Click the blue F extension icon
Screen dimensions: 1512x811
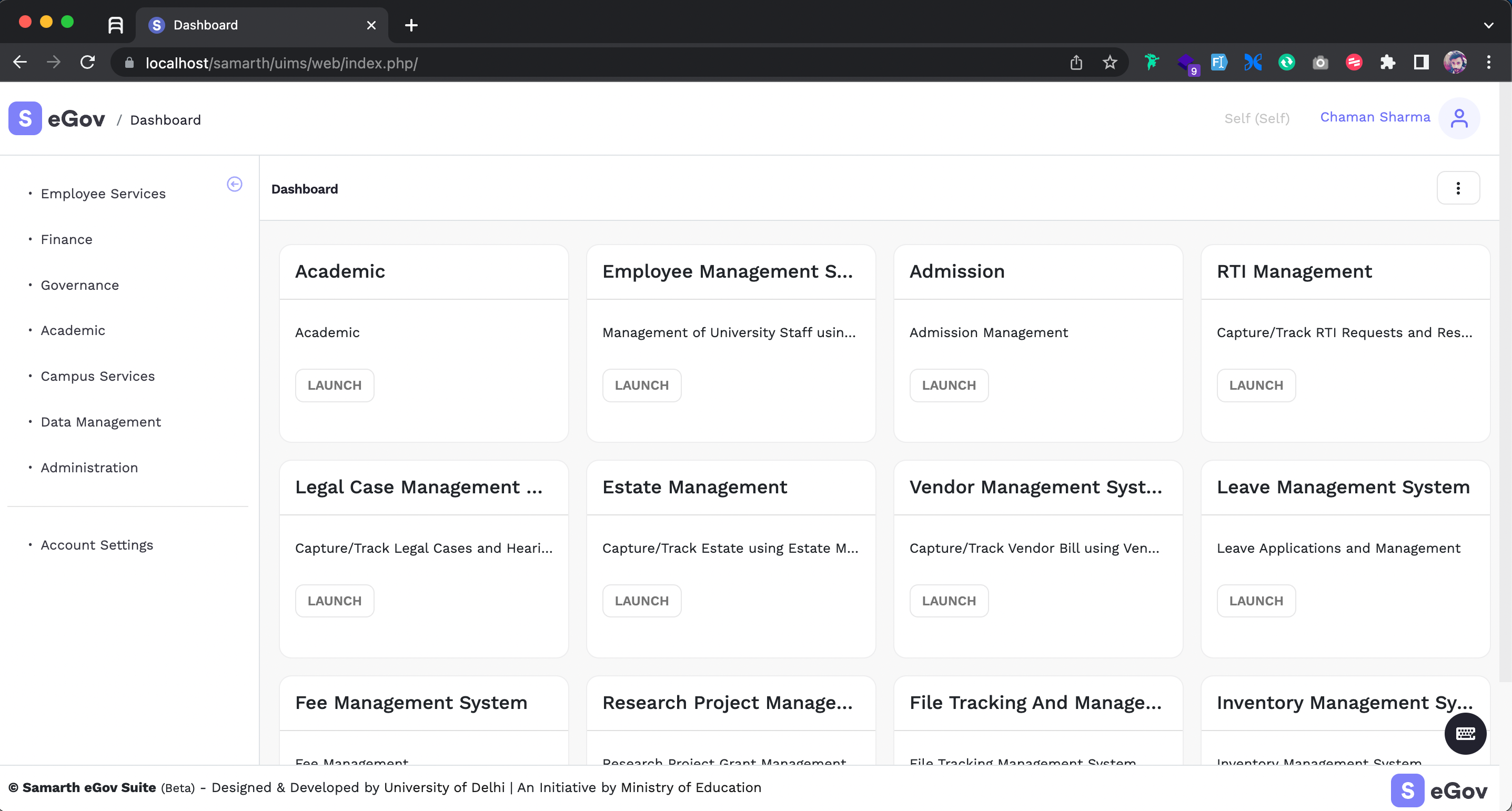pos(1219,62)
